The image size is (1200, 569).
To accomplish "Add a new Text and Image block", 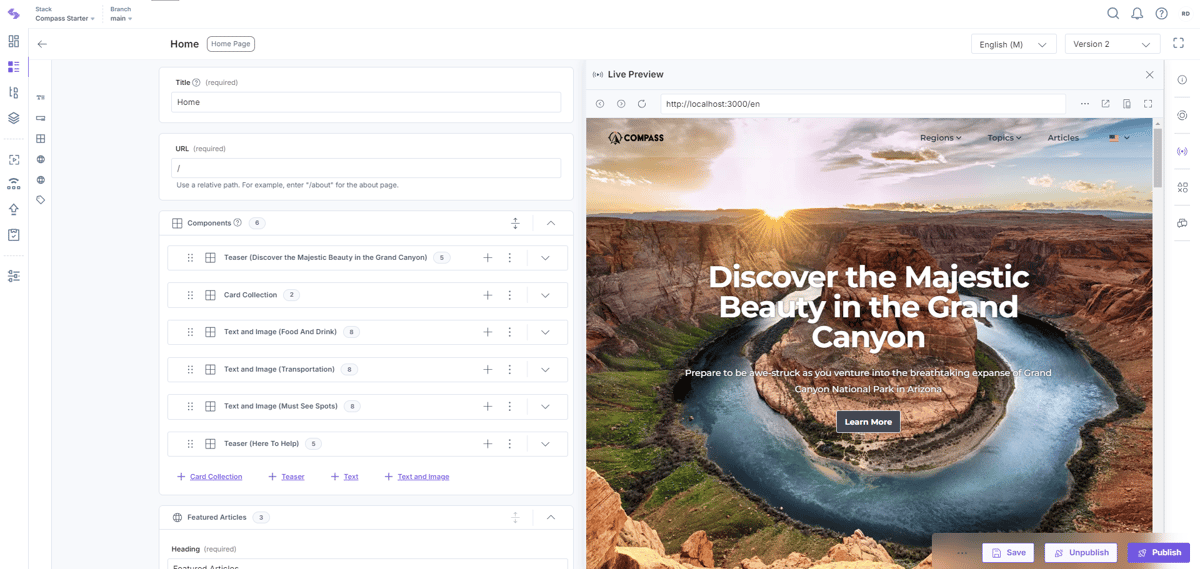I will pyautogui.click(x=417, y=477).
